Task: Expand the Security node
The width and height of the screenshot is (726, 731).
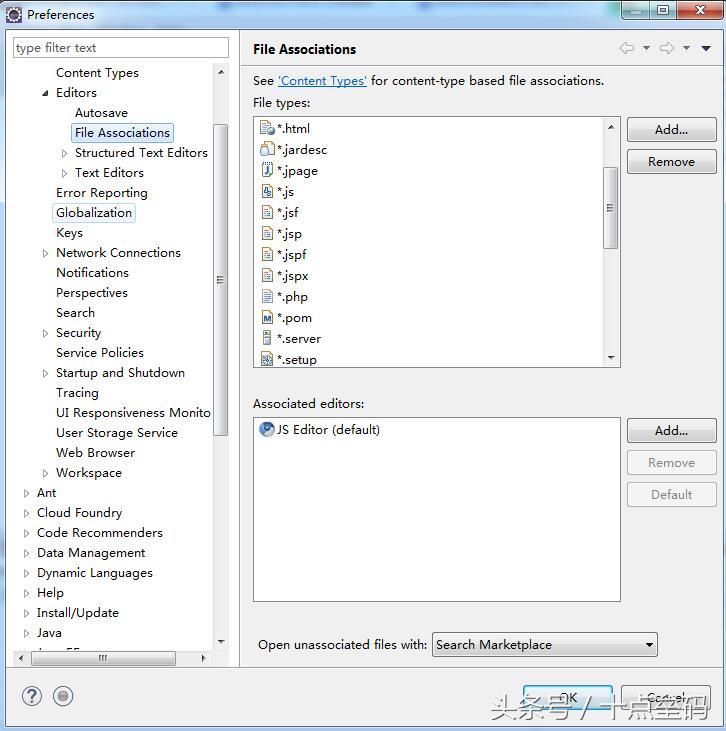Action: pyautogui.click(x=45, y=333)
